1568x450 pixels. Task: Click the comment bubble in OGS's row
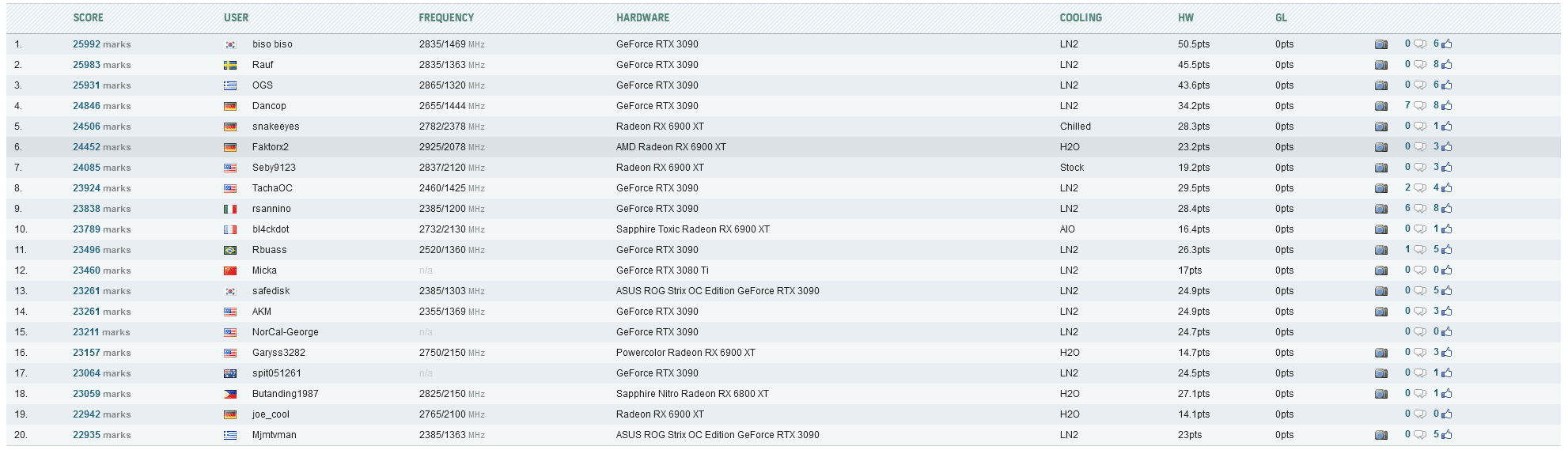pyautogui.click(x=1419, y=85)
